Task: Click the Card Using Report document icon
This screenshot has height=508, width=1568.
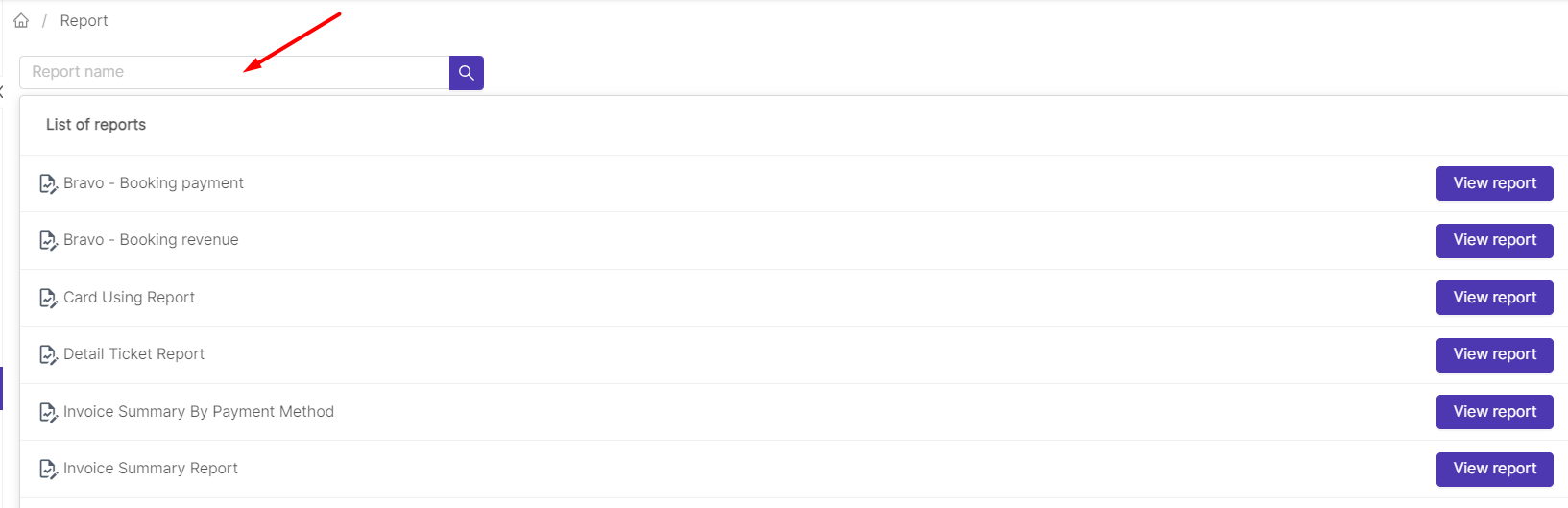Action: pos(48,298)
